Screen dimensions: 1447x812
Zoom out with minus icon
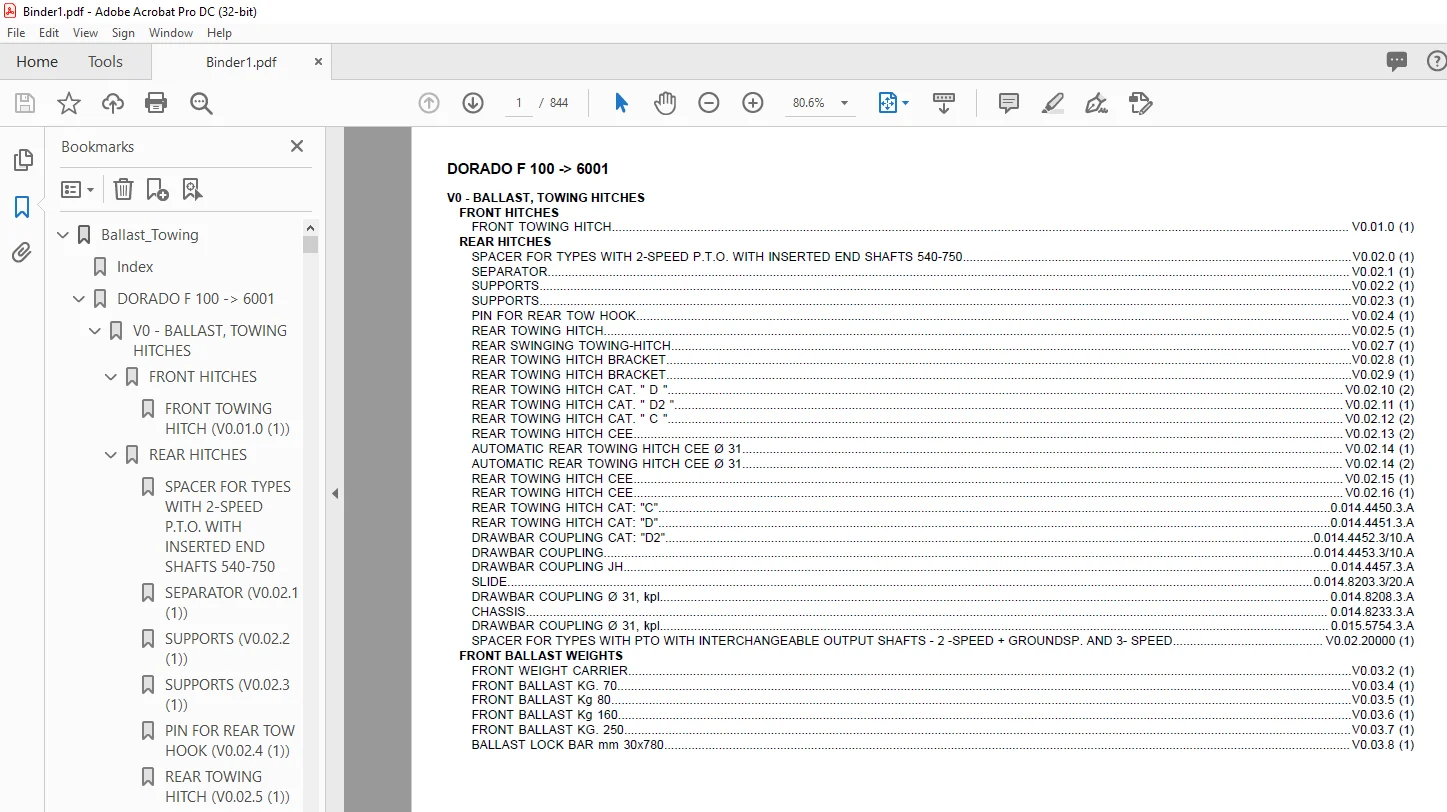(709, 103)
